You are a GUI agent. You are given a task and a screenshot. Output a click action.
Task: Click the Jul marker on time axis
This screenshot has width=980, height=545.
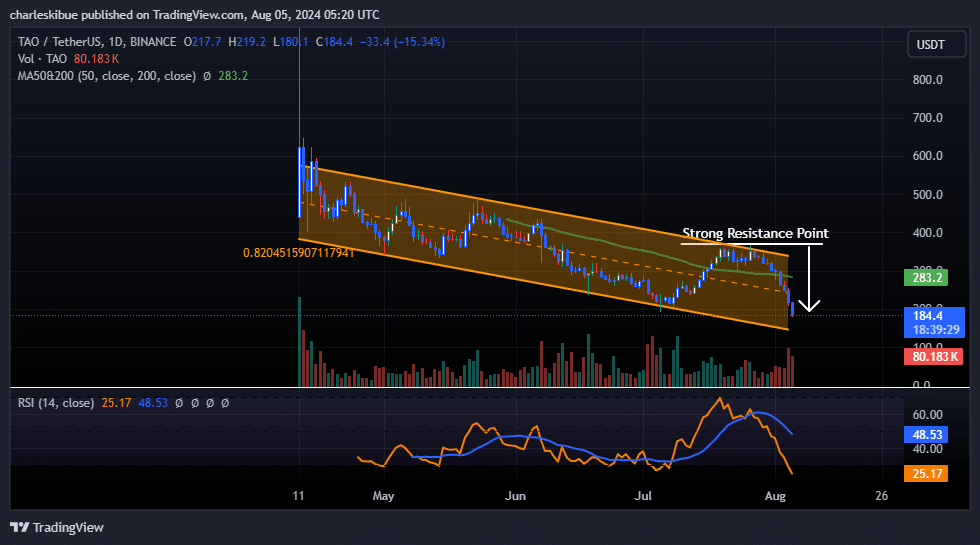click(x=645, y=495)
